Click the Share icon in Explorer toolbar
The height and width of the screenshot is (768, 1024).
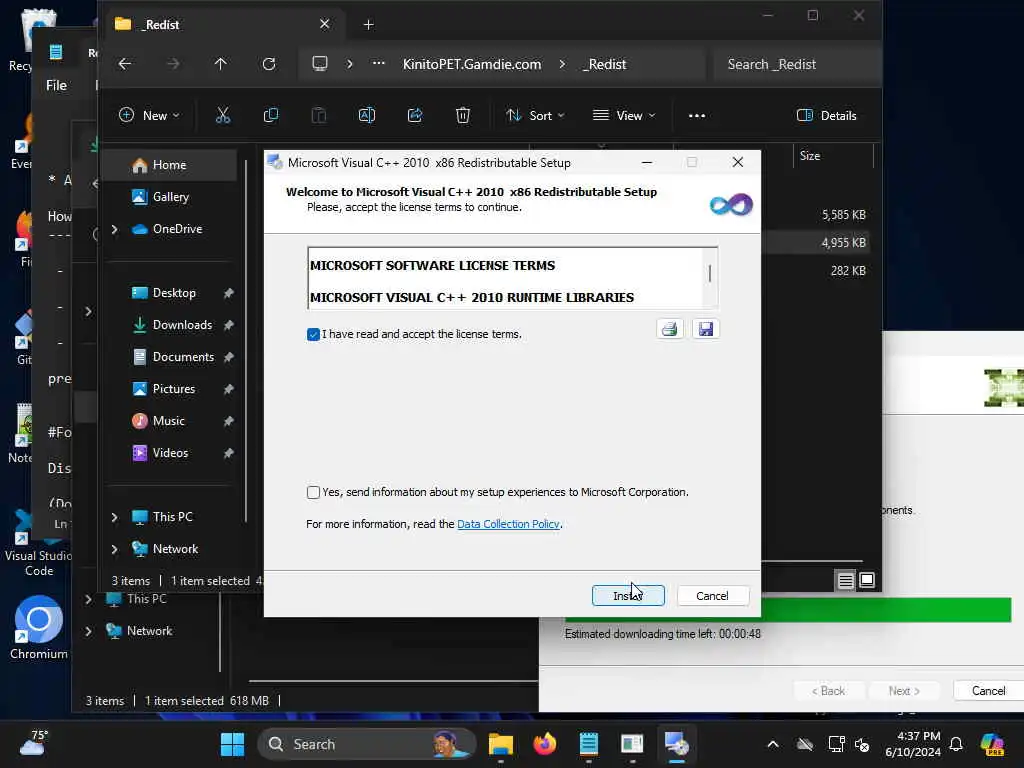415,116
